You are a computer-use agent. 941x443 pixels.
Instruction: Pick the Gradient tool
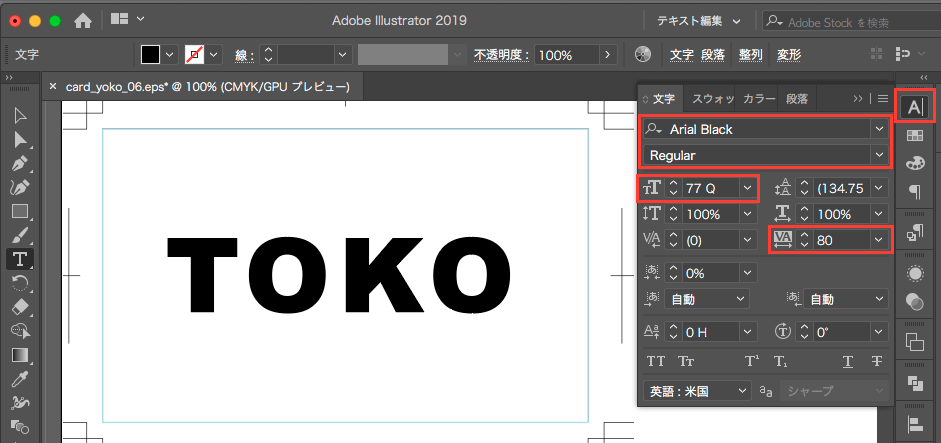[19, 355]
